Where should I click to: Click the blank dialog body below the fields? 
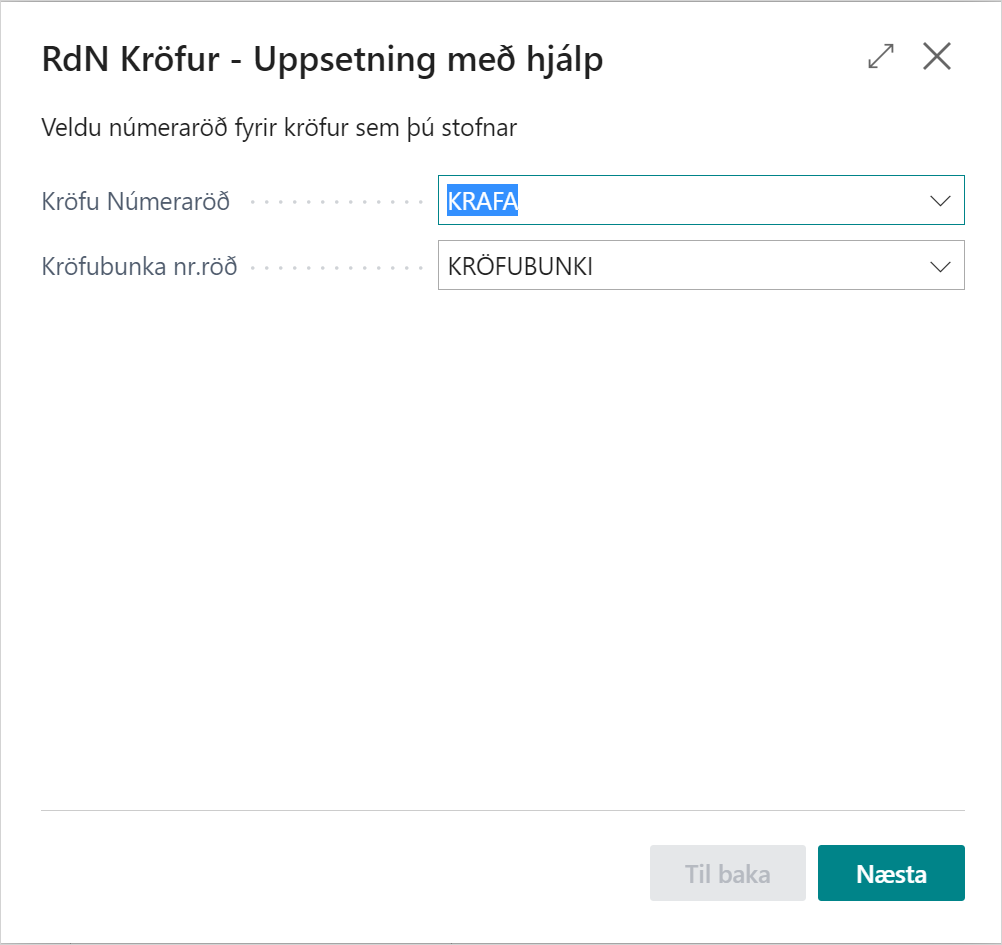(x=500, y=540)
